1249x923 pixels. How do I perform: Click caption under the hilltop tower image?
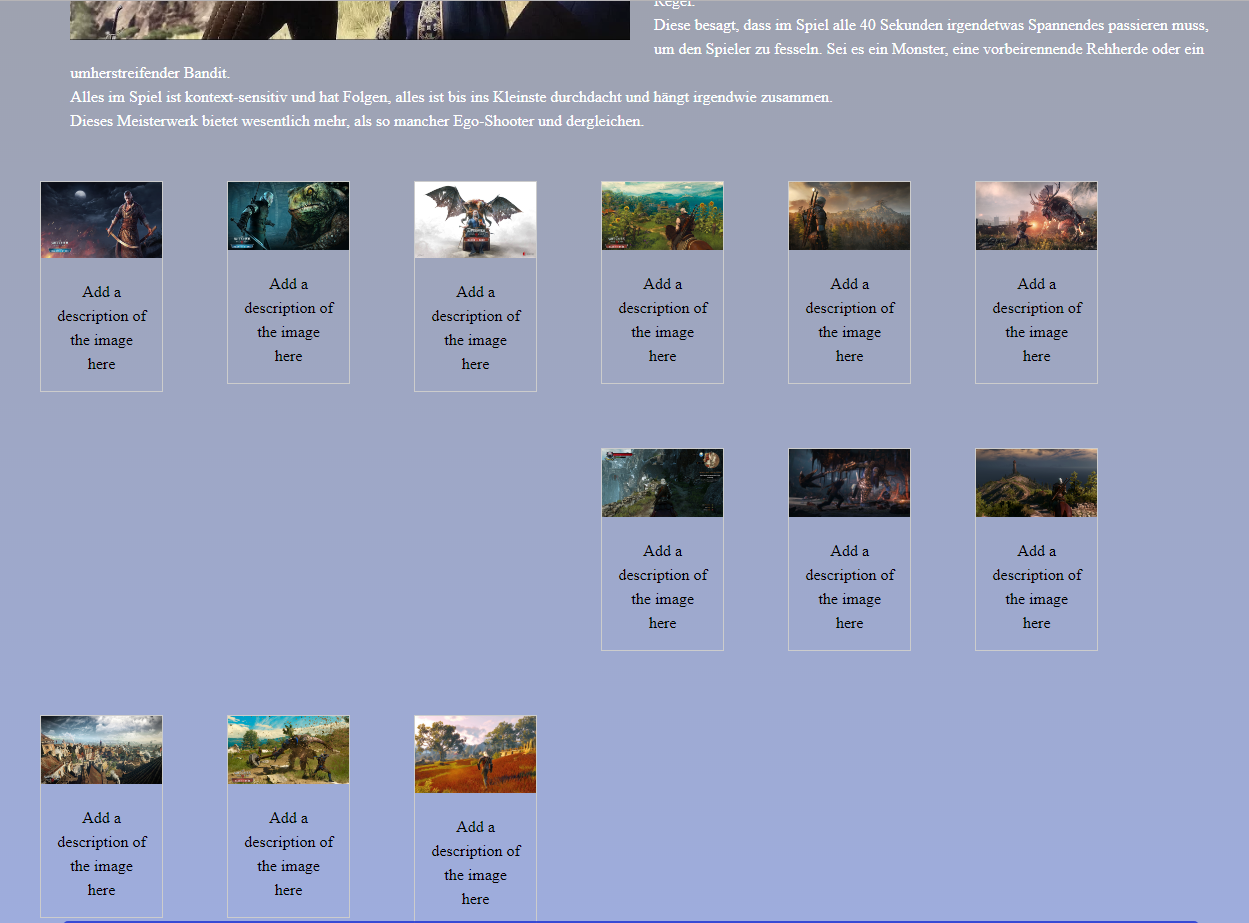click(x=1036, y=587)
